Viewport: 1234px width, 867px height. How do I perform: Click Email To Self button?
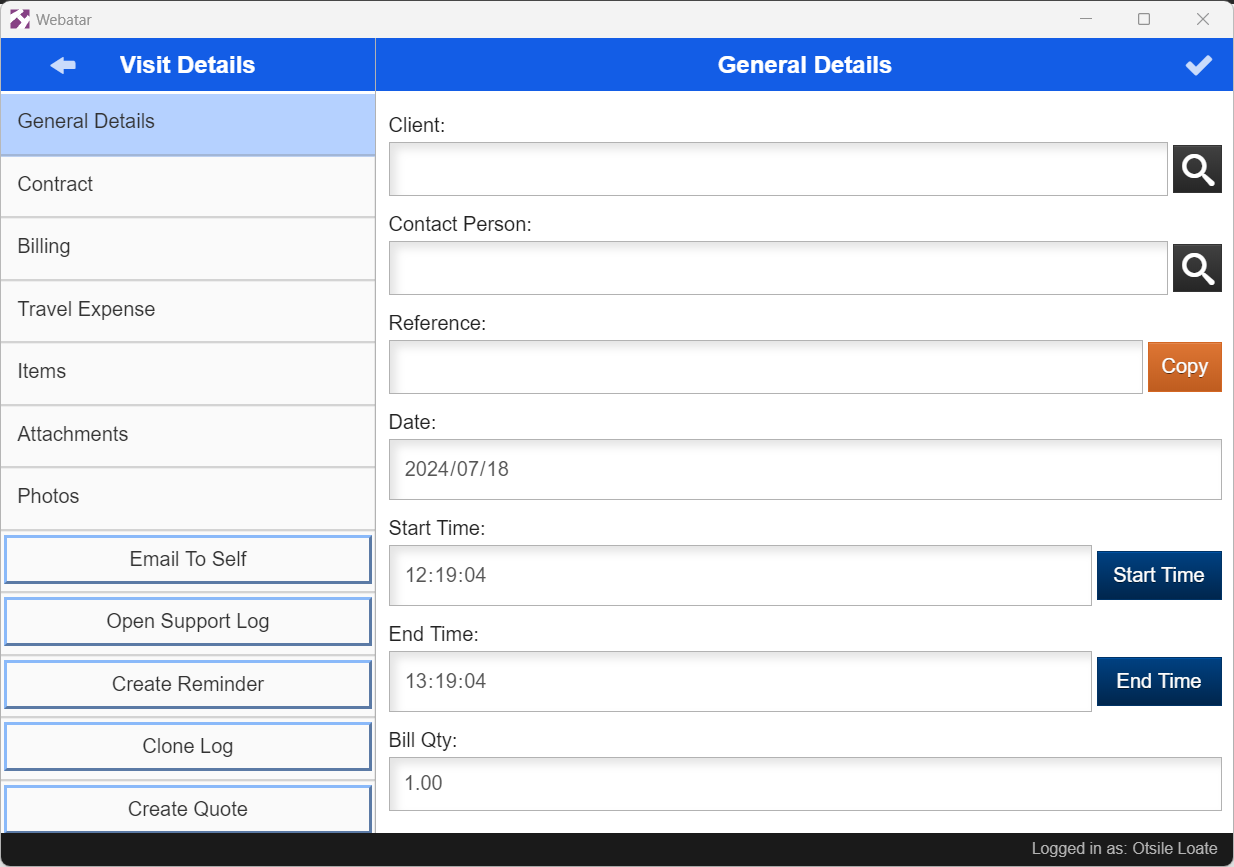pos(188,559)
